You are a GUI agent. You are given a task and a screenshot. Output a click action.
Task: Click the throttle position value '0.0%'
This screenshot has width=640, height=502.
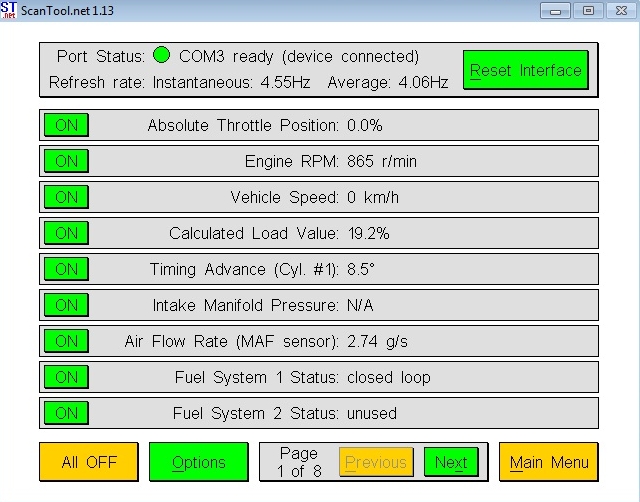click(x=365, y=125)
